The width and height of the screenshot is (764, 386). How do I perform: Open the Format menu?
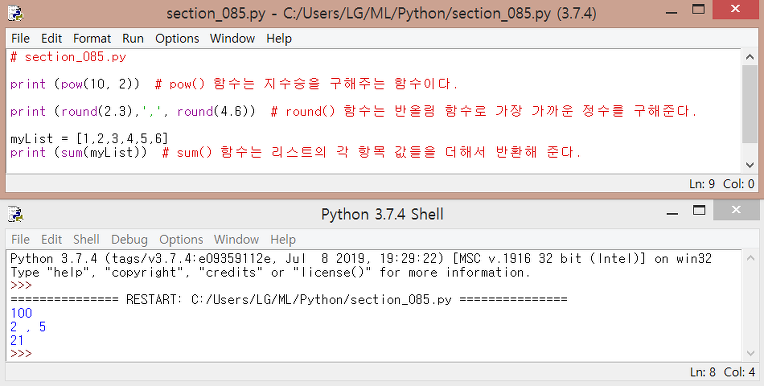92,39
